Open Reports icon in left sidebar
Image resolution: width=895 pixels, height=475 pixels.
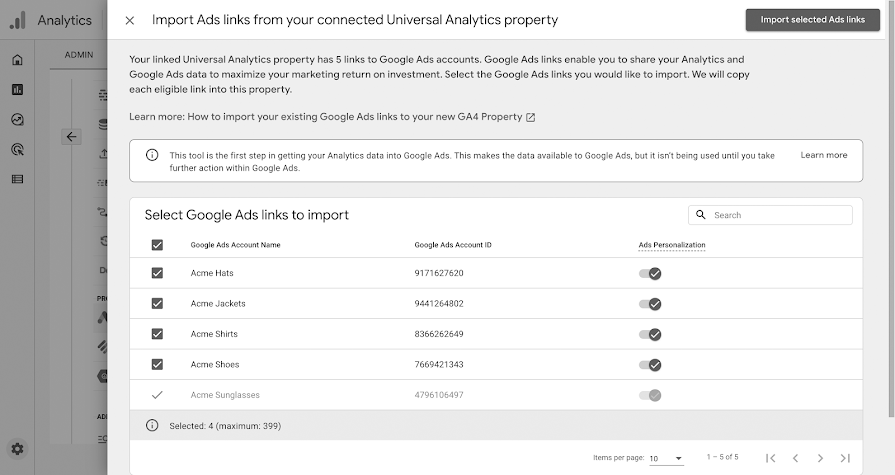pyautogui.click(x=17, y=90)
